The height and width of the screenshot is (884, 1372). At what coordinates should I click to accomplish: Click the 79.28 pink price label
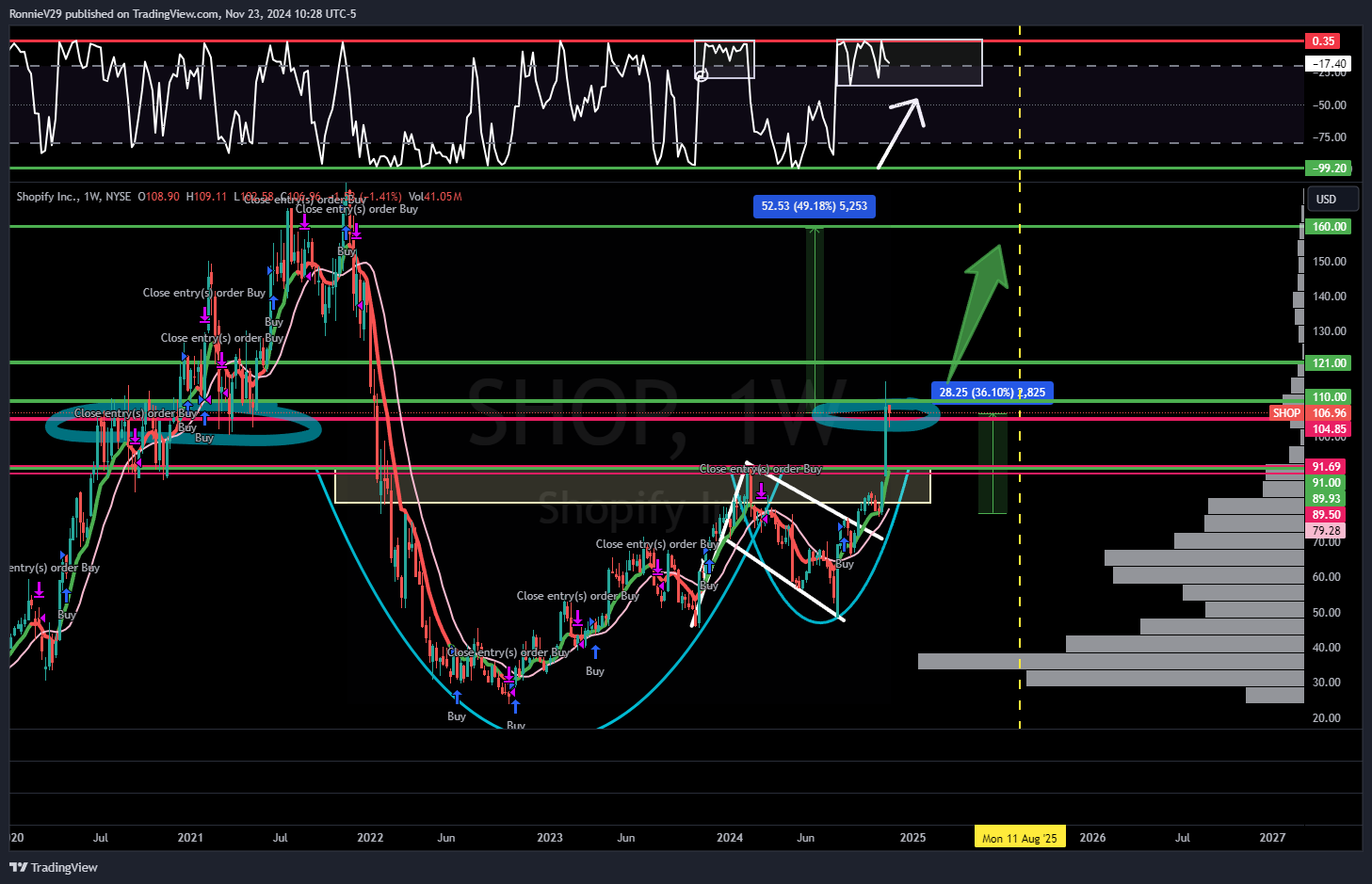(x=1326, y=531)
